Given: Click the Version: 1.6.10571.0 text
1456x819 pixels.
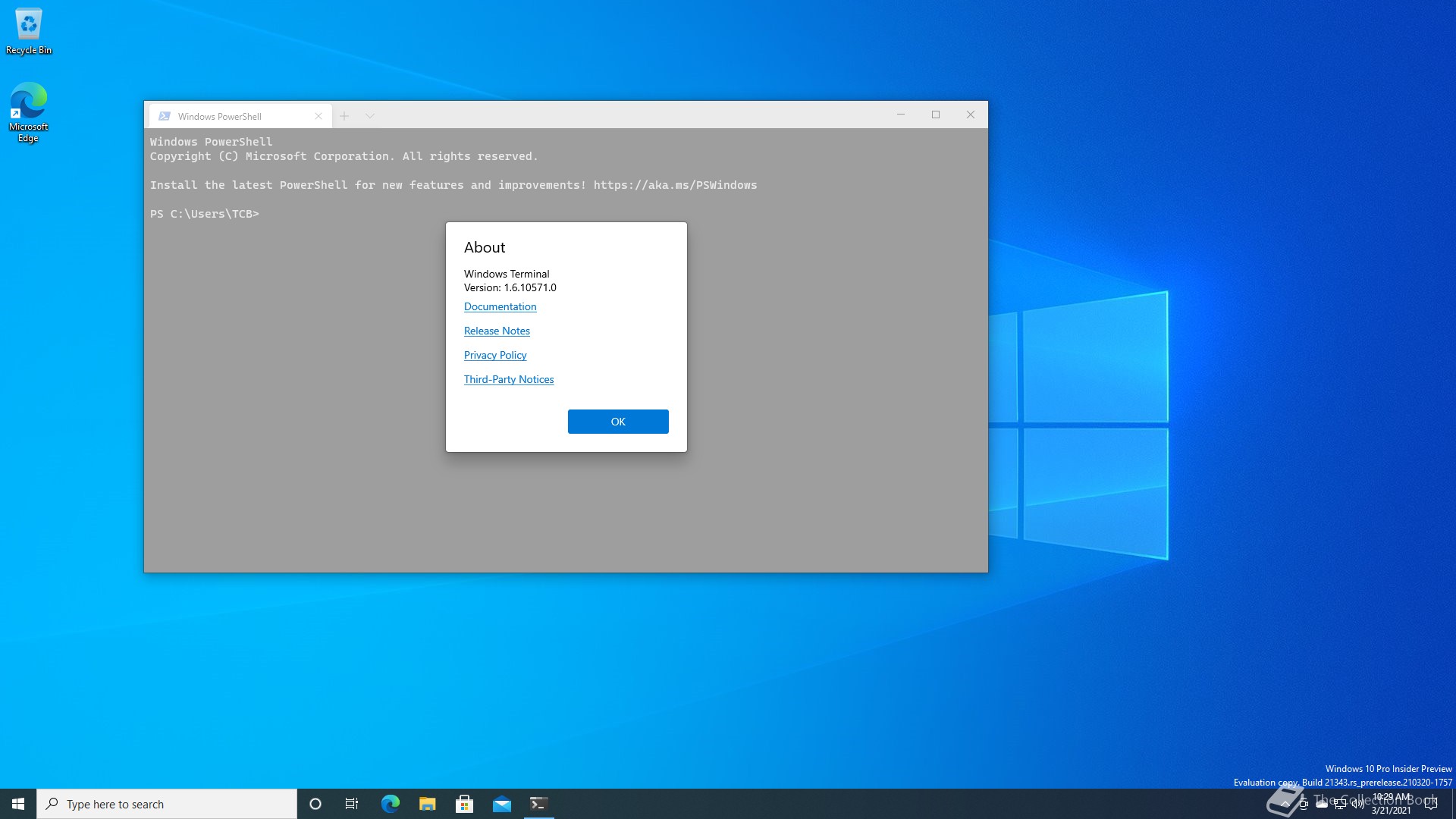Looking at the screenshot, I should [x=510, y=287].
